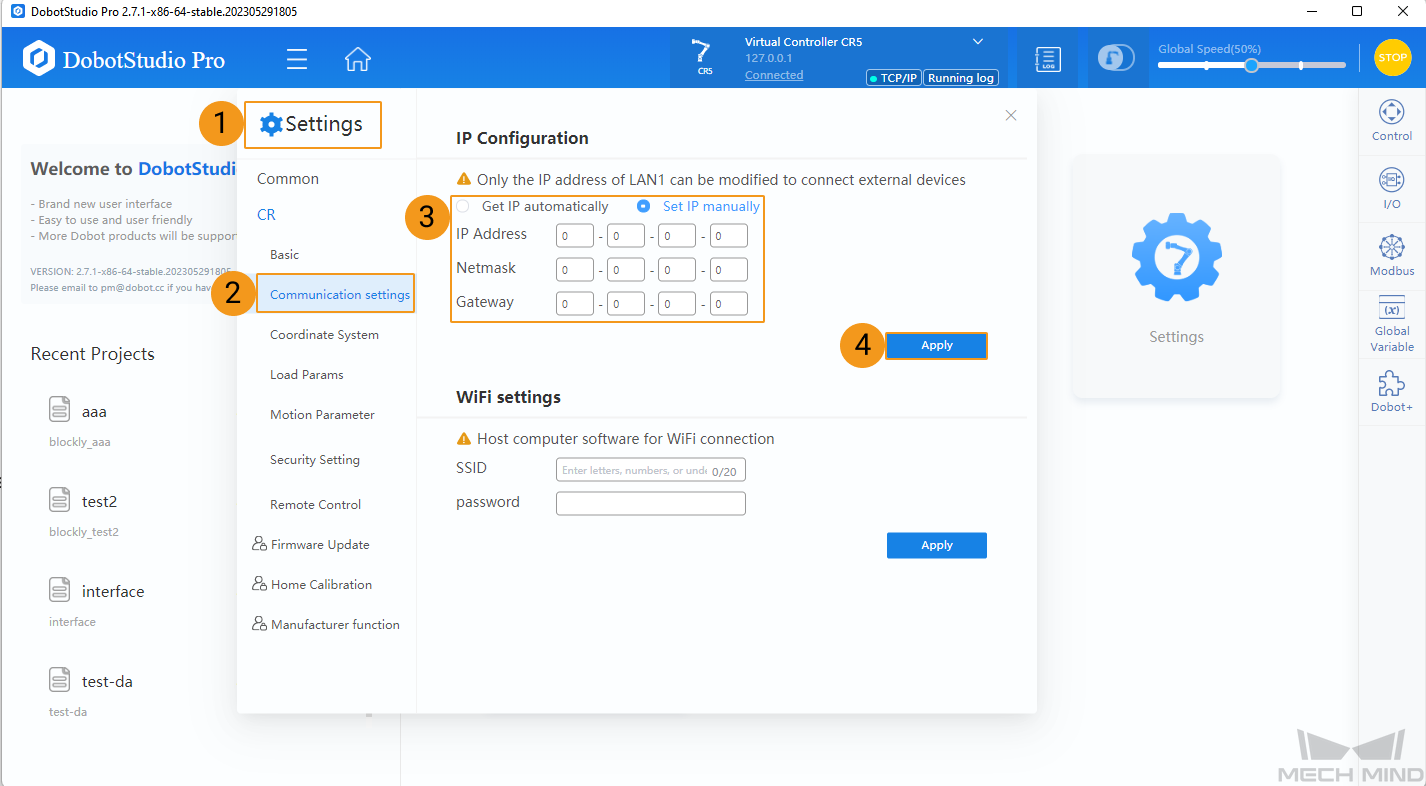Screen dimensions: 1426x786
Task: Open the hamburger menu in top bar
Action: (x=297, y=59)
